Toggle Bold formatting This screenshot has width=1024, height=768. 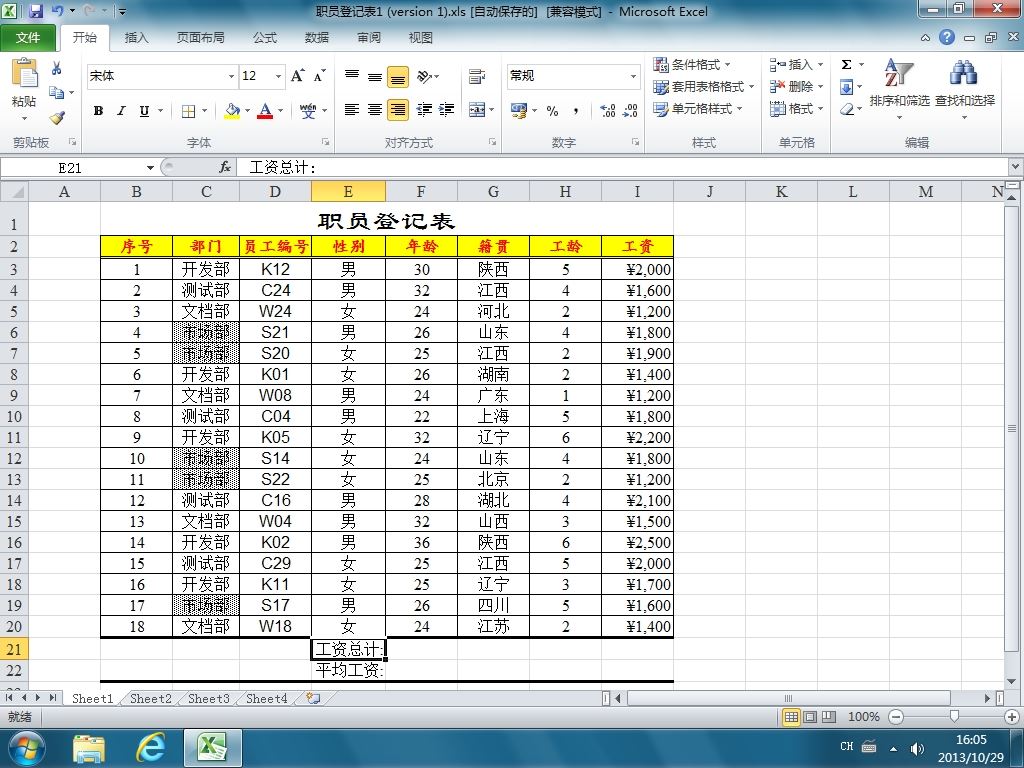tap(99, 111)
